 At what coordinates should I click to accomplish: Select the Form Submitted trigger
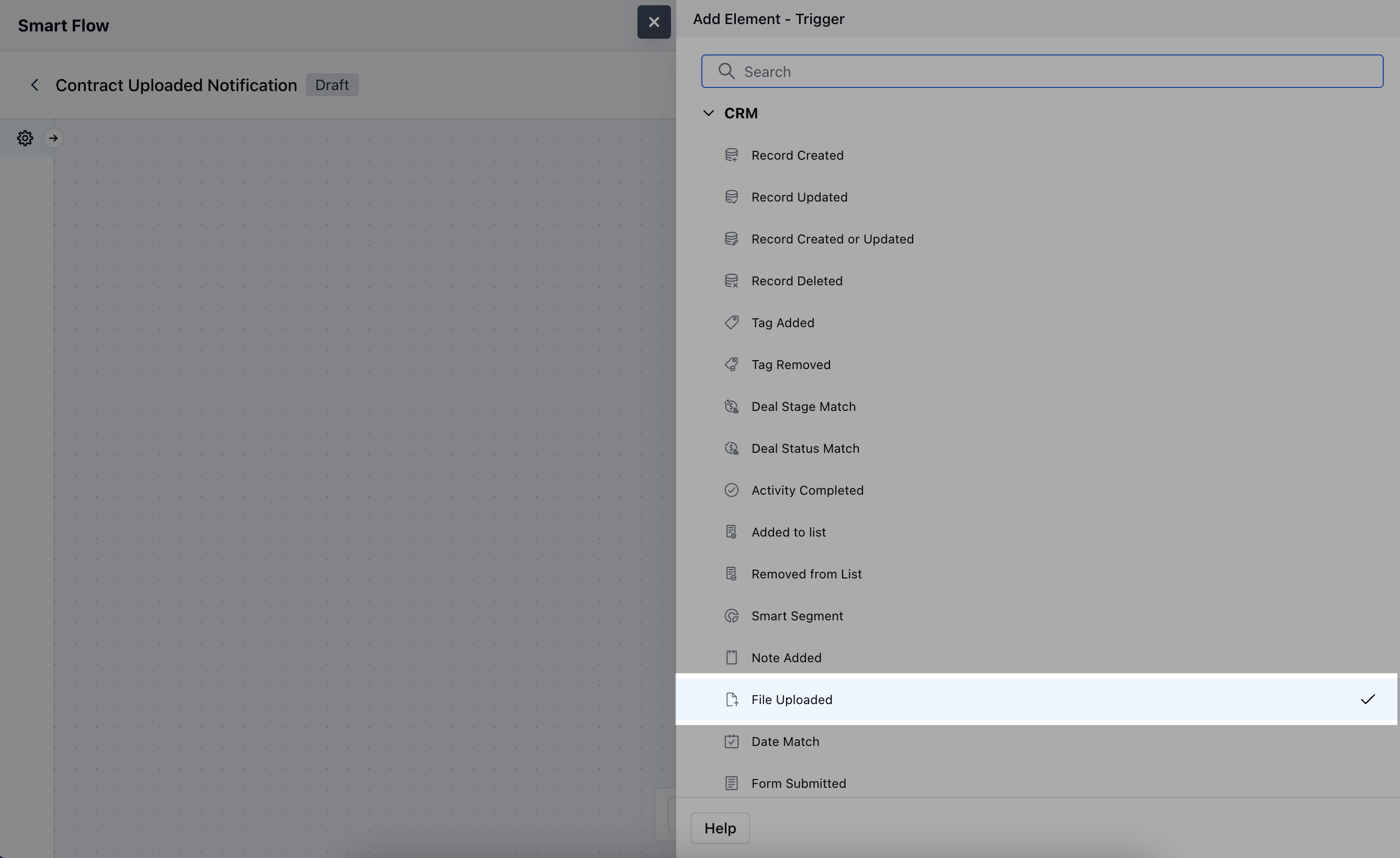coord(798,784)
